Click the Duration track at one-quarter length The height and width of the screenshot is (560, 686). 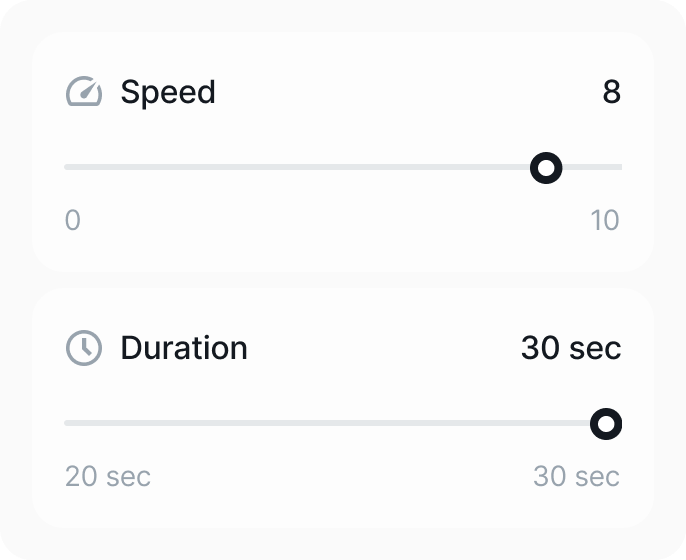coord(204,423)
